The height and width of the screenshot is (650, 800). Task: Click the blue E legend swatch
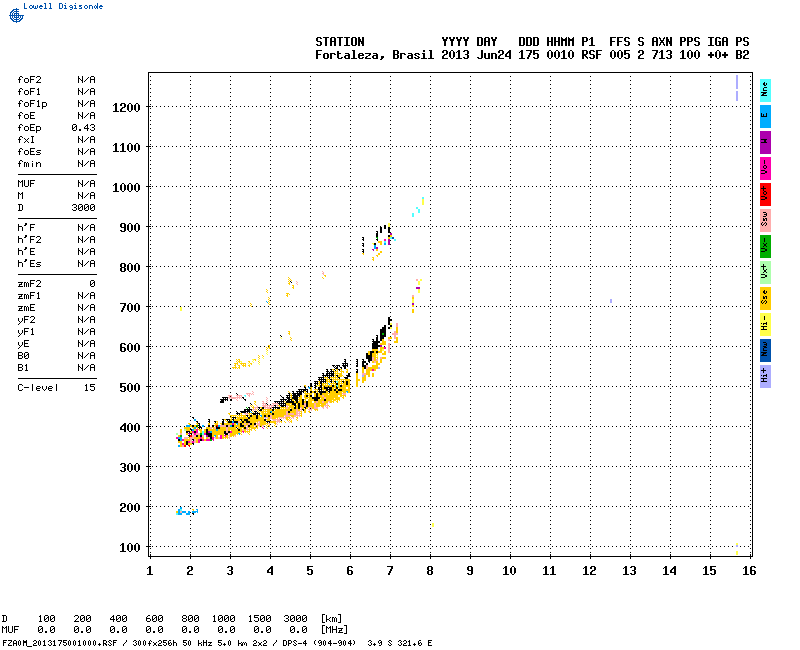pos(765,115)
